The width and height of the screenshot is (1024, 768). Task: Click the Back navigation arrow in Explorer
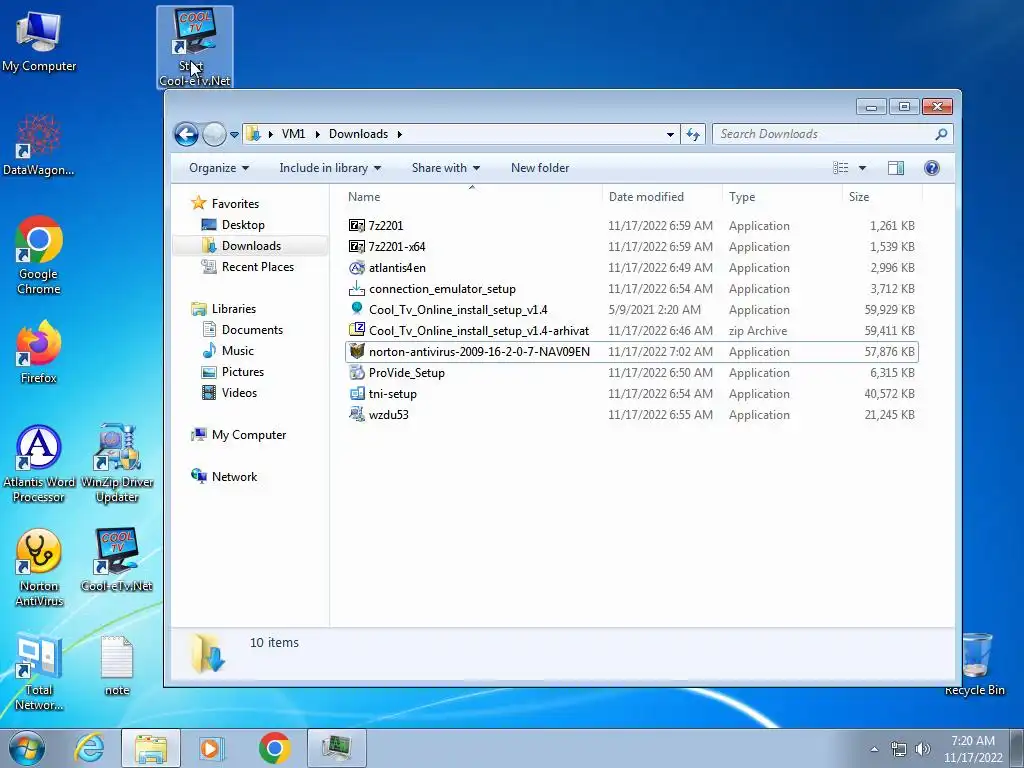[186, 135]
